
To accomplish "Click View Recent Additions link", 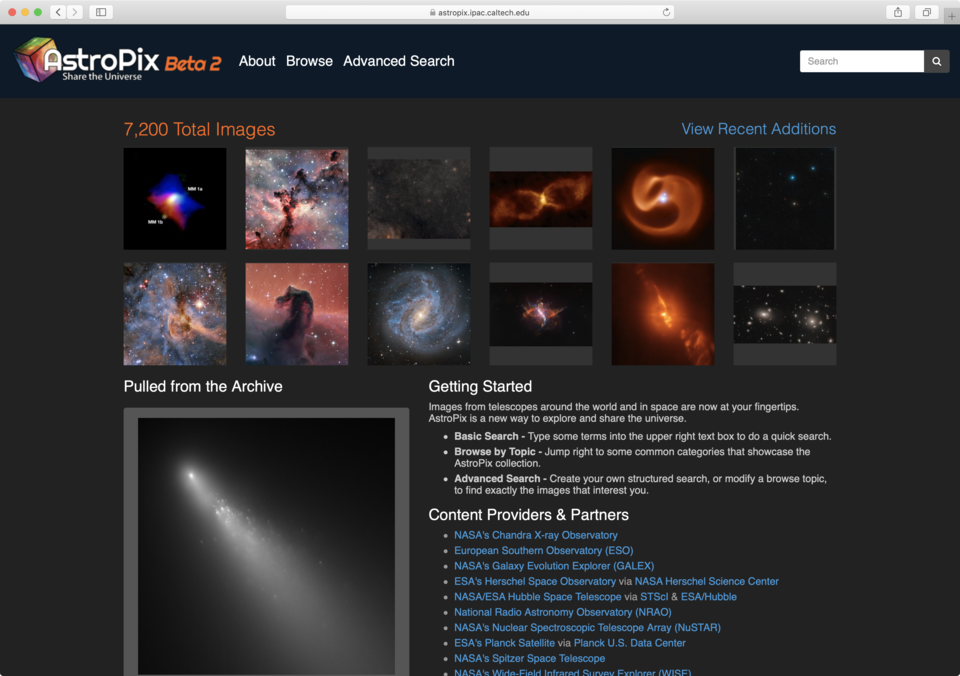I will [758, 129].
